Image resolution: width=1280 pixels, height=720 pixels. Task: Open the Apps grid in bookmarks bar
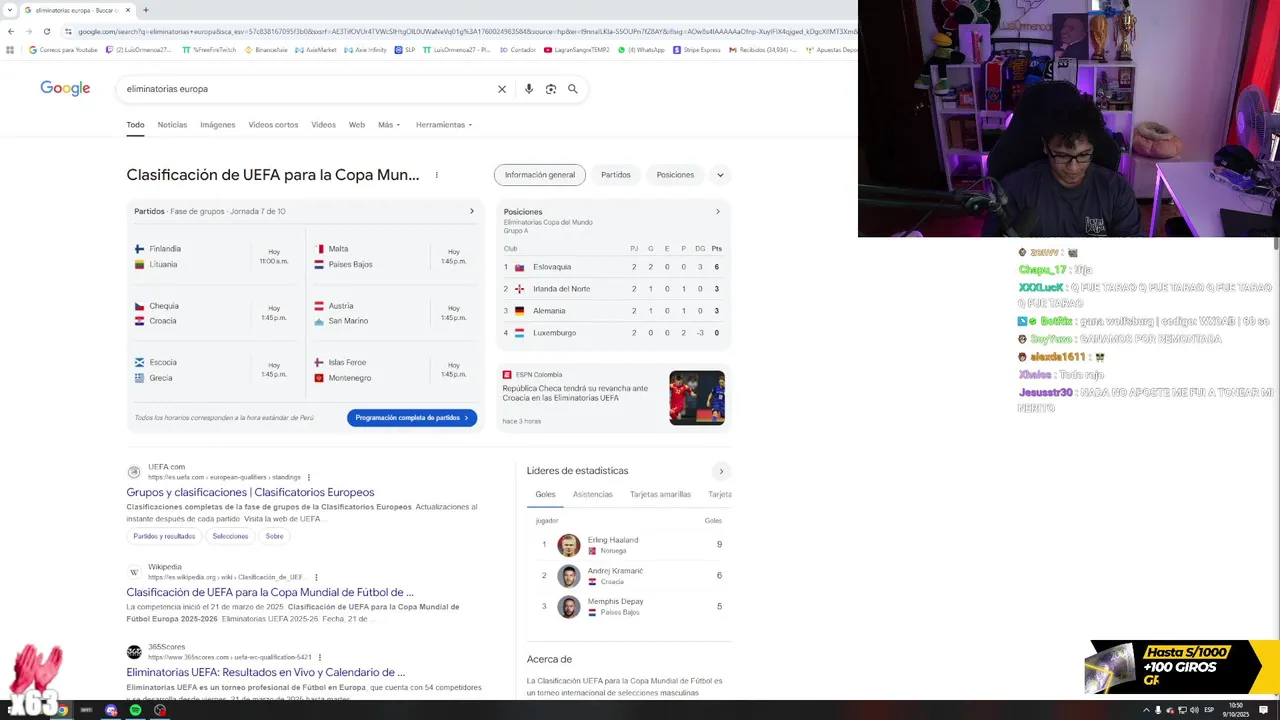pyautogui.click(x=11, y=49)
